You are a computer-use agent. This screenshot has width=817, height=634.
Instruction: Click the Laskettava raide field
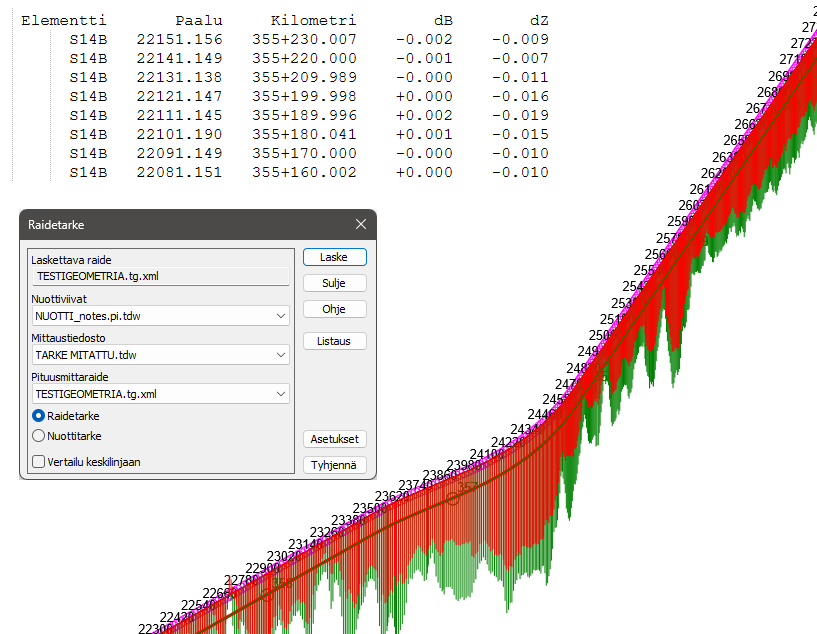pyautogui.click(x=160, y=277)
